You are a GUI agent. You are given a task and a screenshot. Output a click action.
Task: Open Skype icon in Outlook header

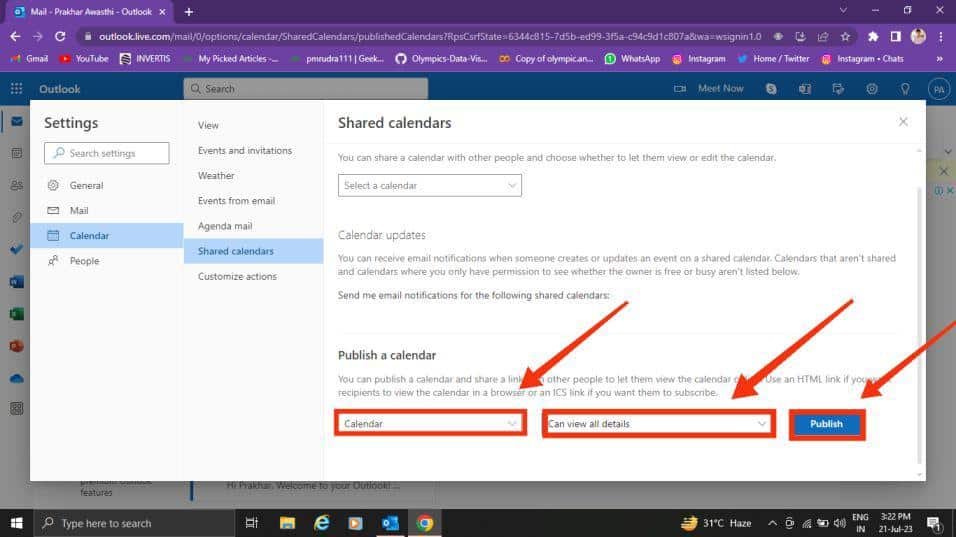tap(771, 89)
